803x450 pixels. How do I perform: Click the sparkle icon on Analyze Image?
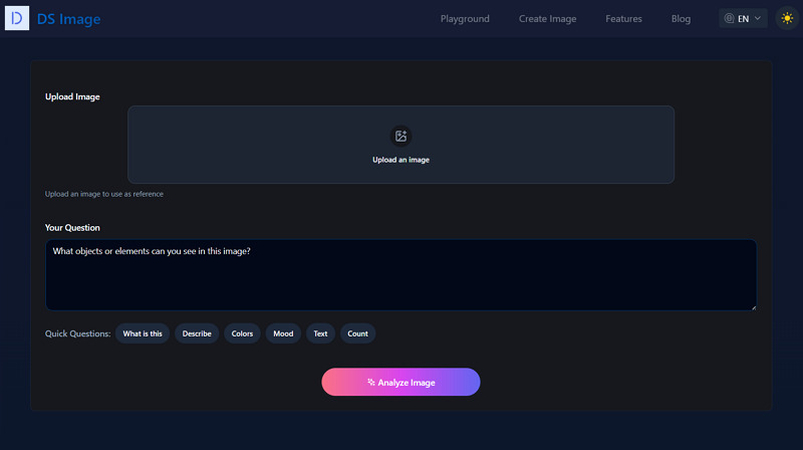(371, 382)
